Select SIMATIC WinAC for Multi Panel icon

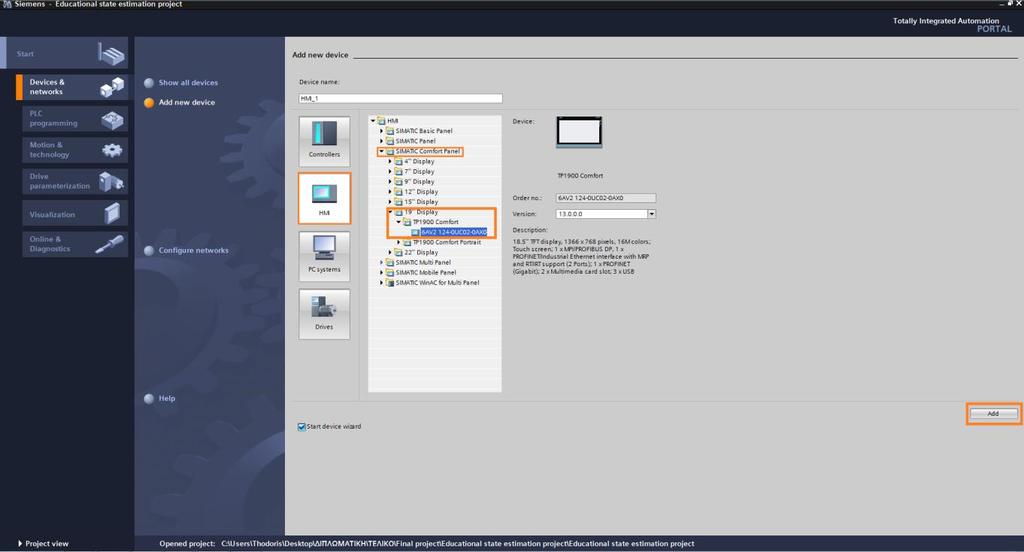390,283
